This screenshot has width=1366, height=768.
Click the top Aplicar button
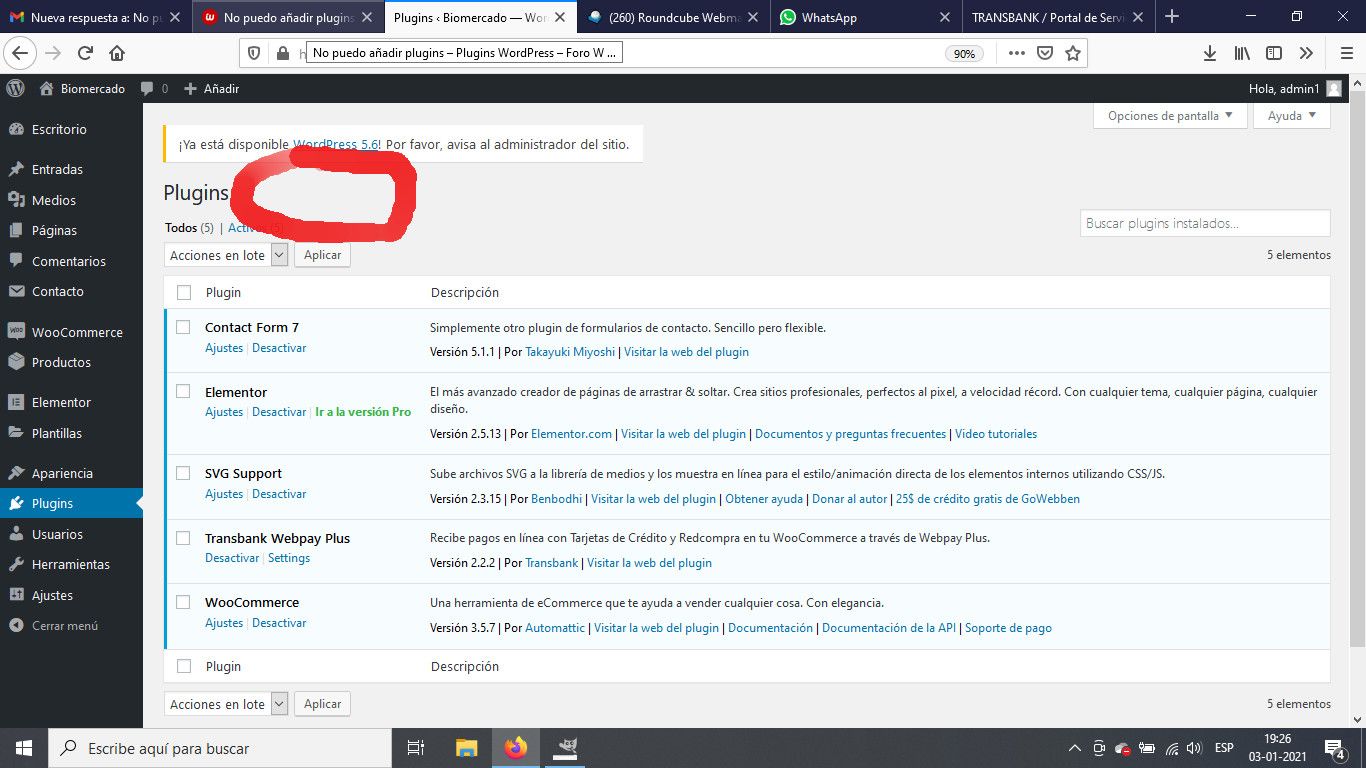click(322, 255)
